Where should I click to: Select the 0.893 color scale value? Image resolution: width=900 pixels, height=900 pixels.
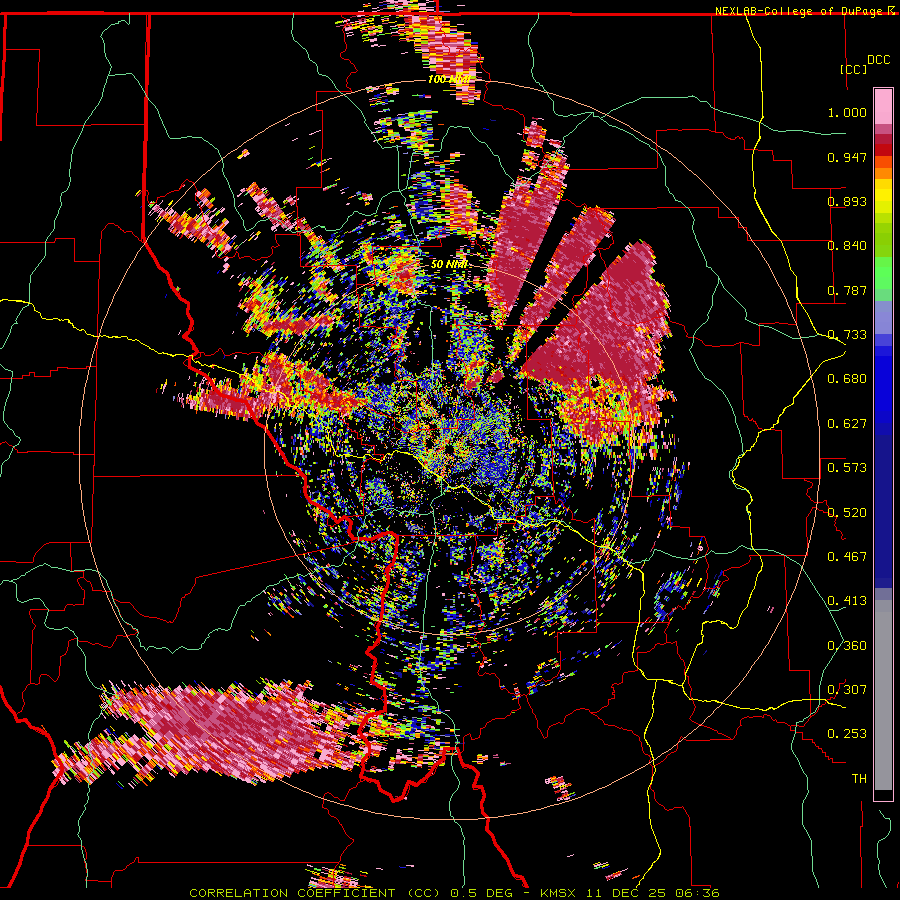coord(847,201)
